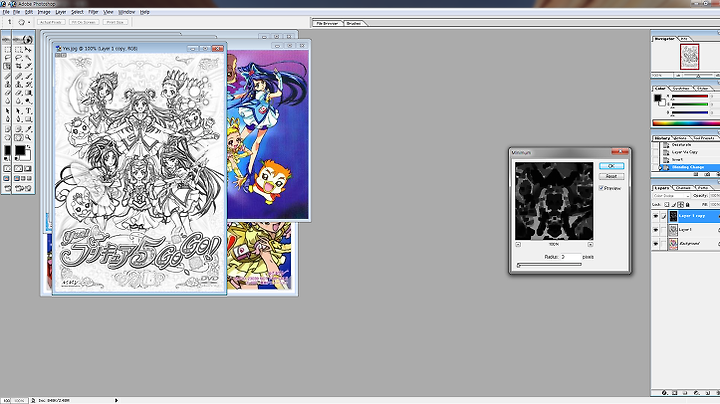Open the File Browser tab
720x404 pixels.
[x=327, y=23]
